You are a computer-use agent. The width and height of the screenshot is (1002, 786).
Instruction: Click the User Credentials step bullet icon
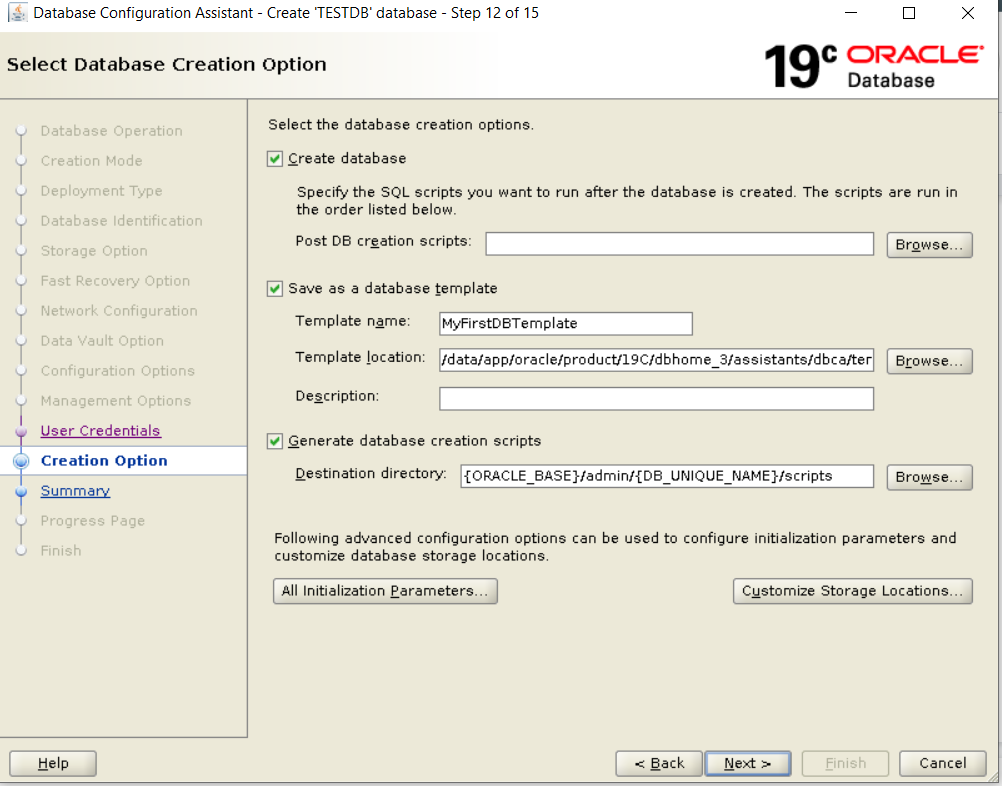[x=21, y=431]
